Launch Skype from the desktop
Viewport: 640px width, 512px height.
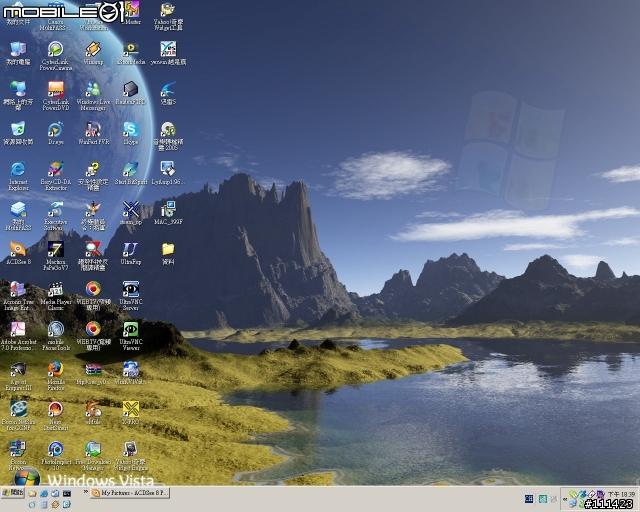point(131,133)
